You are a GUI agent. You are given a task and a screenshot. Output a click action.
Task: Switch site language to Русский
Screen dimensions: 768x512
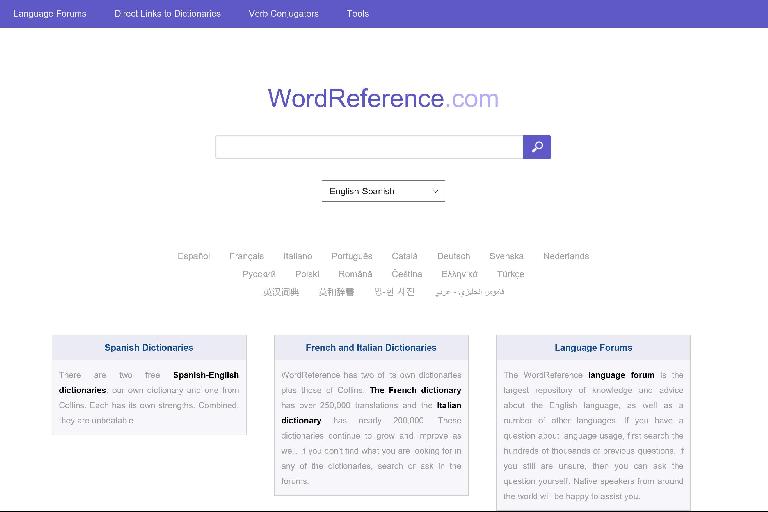(259, 274)
